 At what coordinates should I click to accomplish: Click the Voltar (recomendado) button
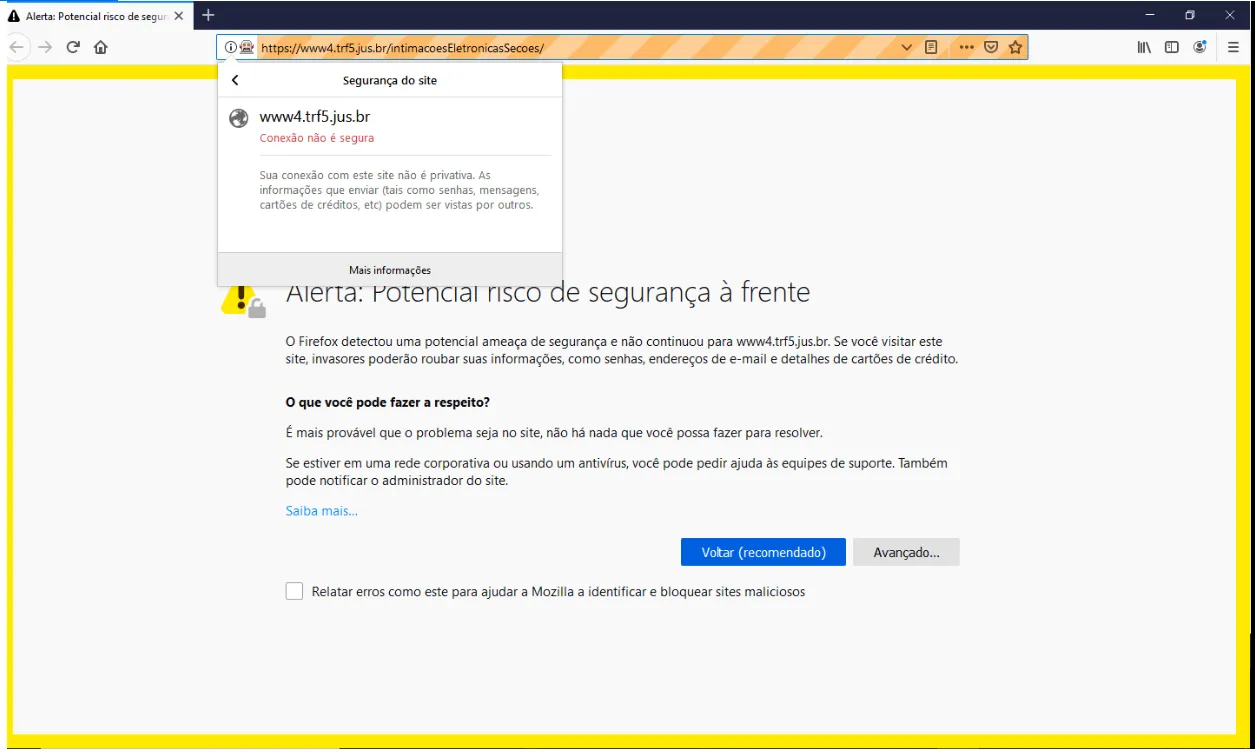coord(763,552)
